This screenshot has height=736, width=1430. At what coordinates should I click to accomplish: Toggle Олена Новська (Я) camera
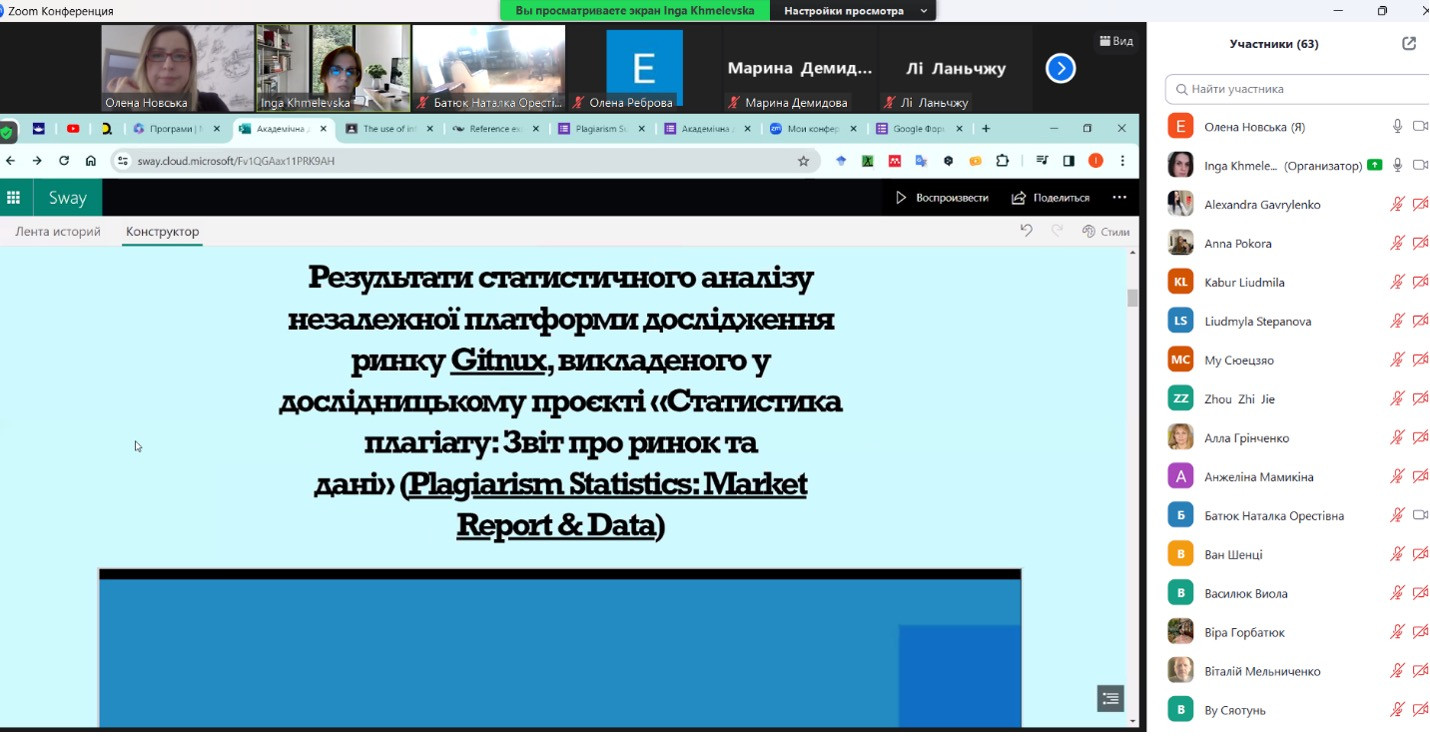(x=1420, y=127)
